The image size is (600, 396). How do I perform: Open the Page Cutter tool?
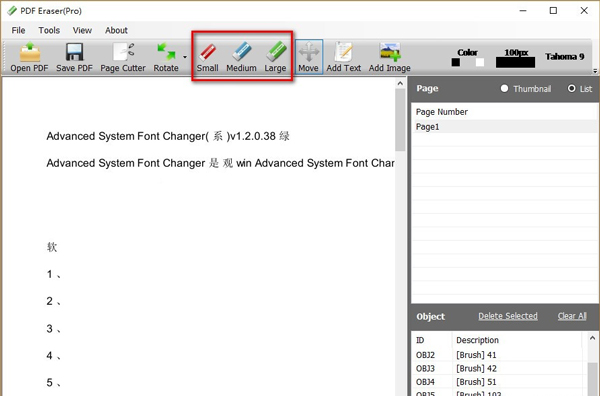(123, 57)
